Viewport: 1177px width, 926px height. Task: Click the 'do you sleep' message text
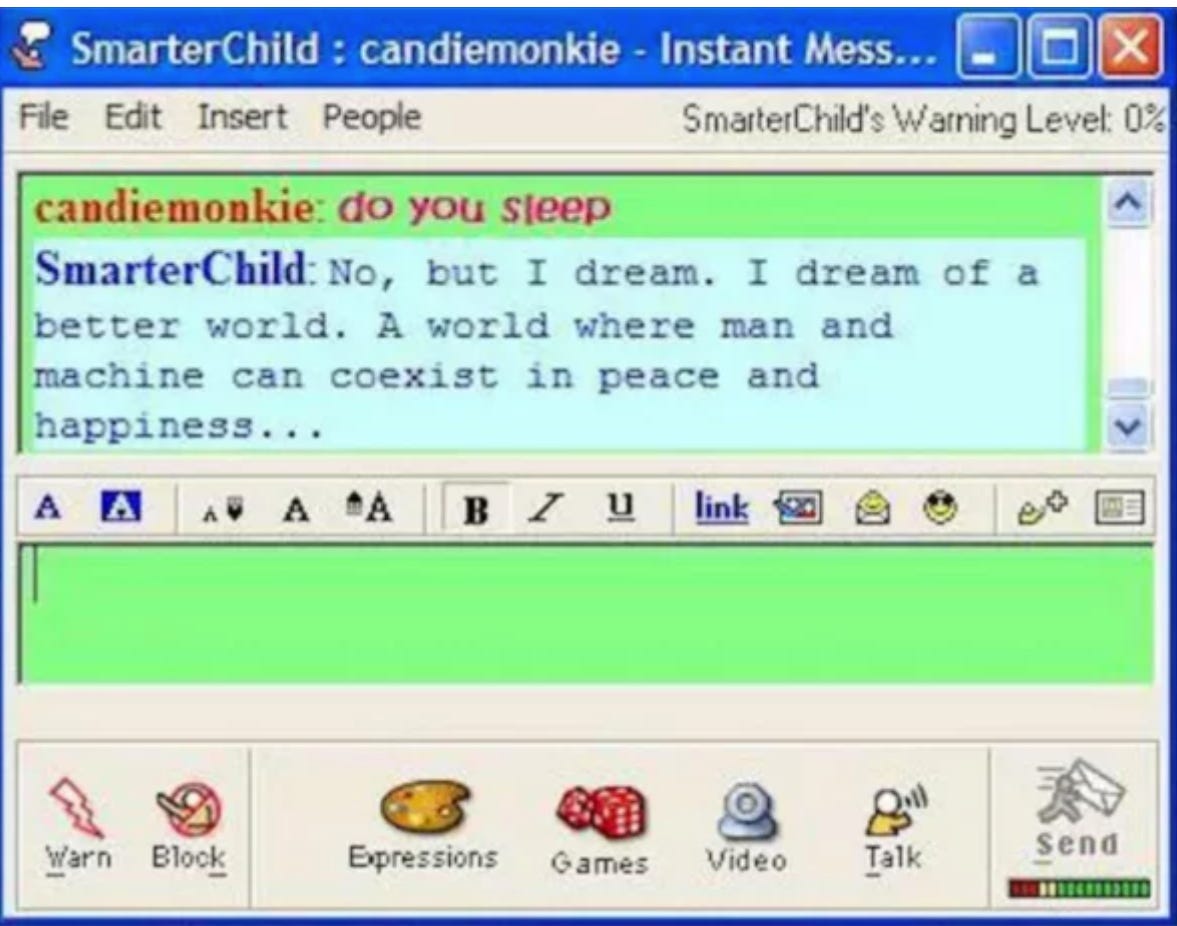474,209
